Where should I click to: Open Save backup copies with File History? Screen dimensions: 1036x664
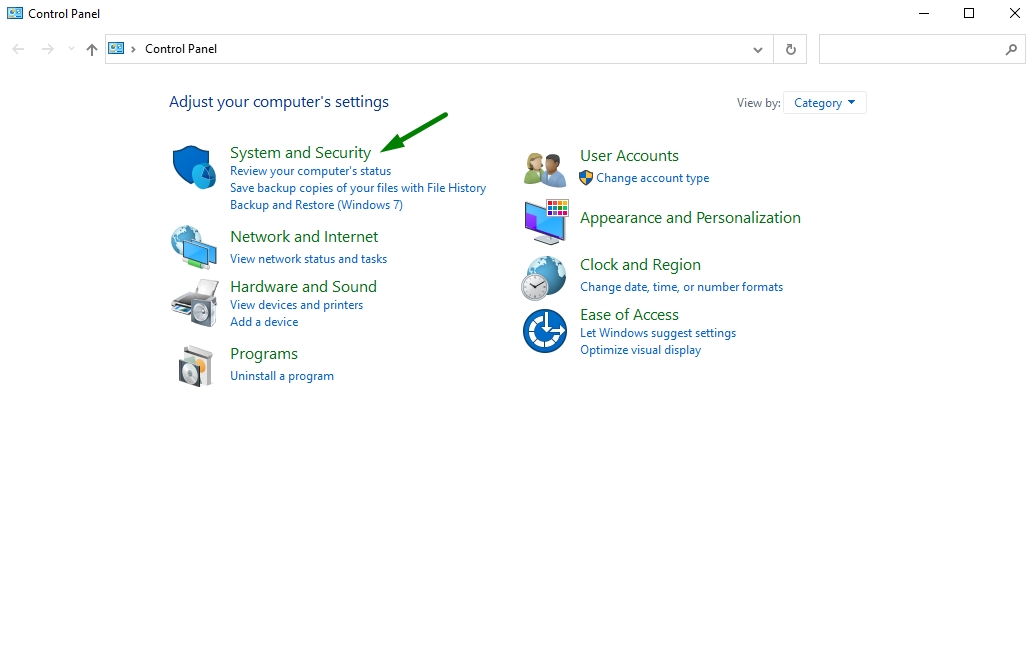(358, 188)
